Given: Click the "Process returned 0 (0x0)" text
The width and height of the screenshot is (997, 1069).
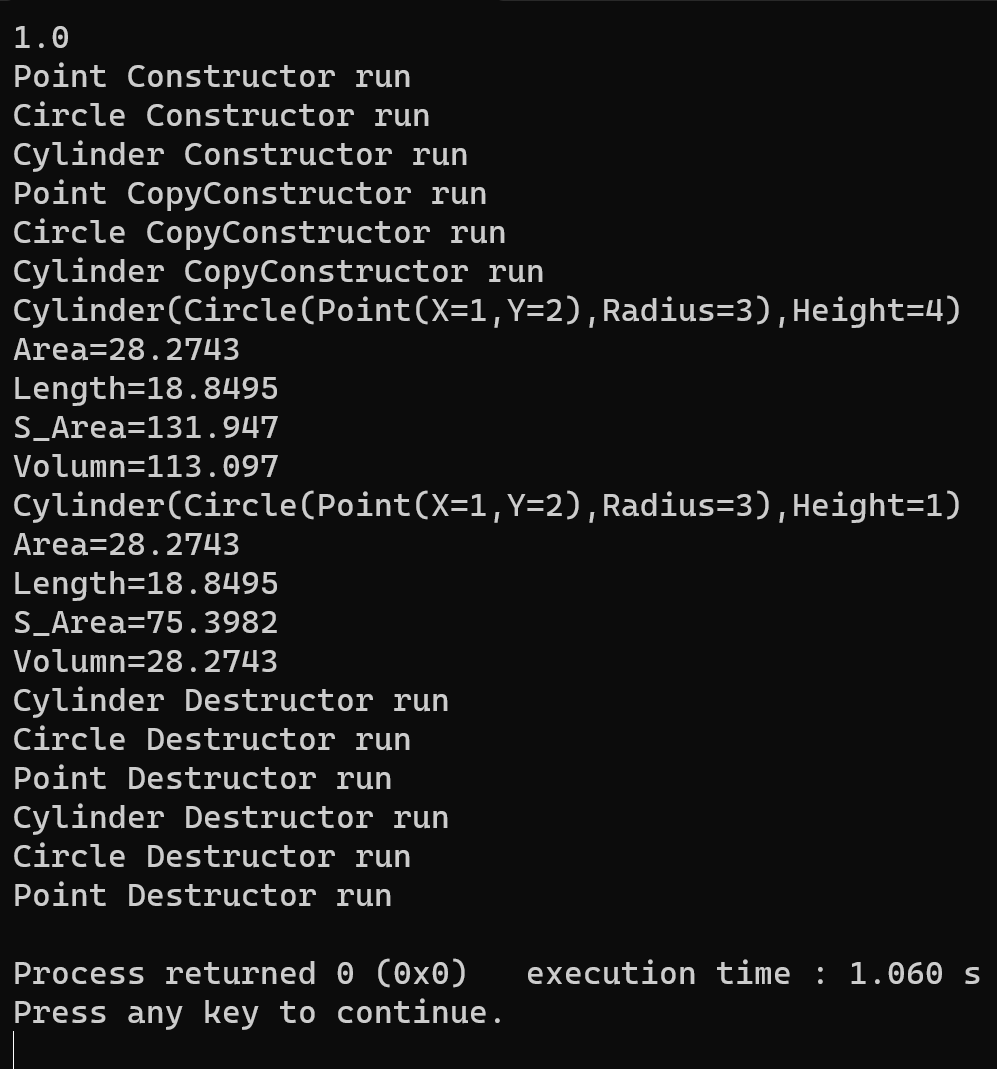Looking at the screenshot, I should [240, 974].
